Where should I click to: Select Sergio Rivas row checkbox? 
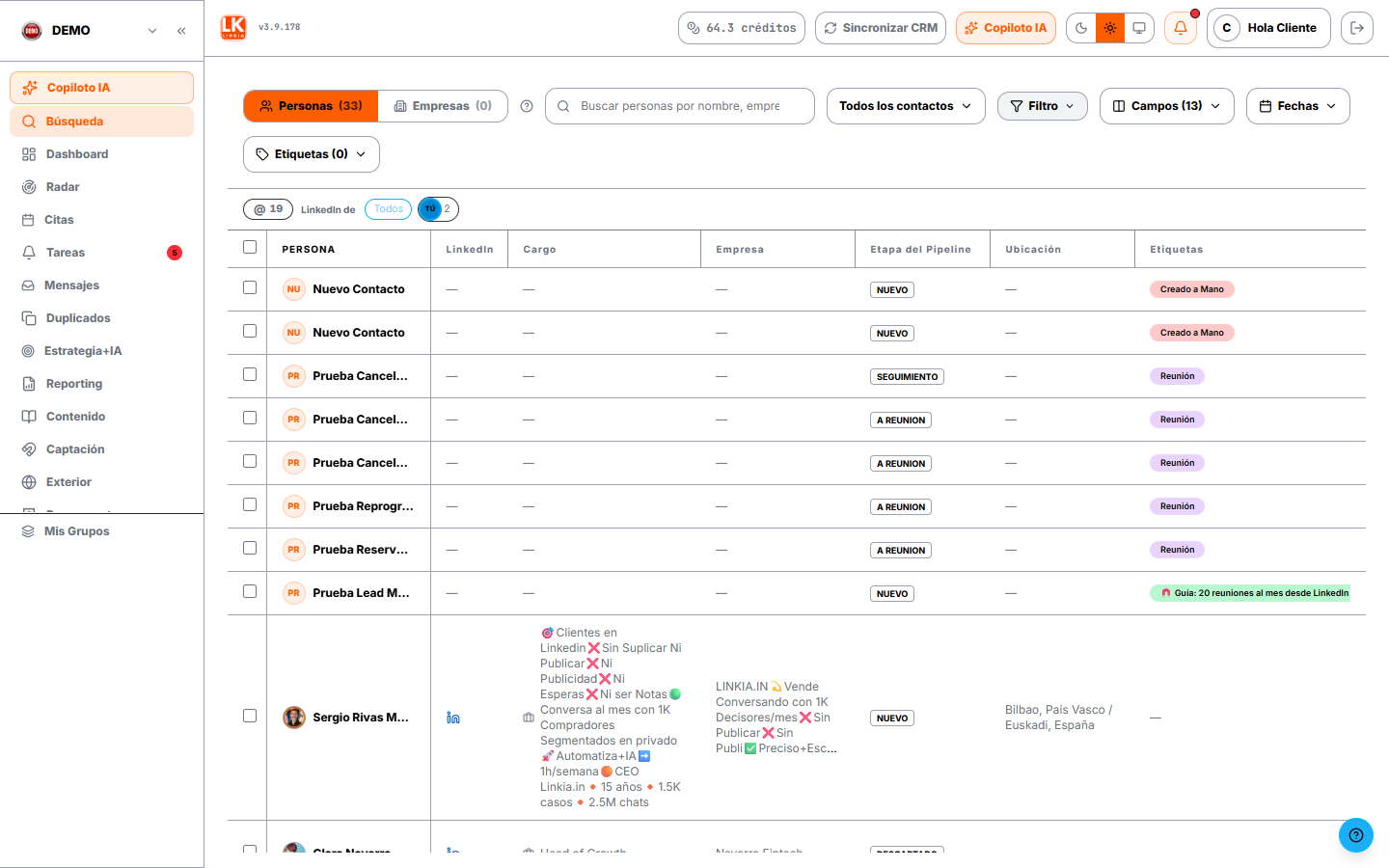250,716
